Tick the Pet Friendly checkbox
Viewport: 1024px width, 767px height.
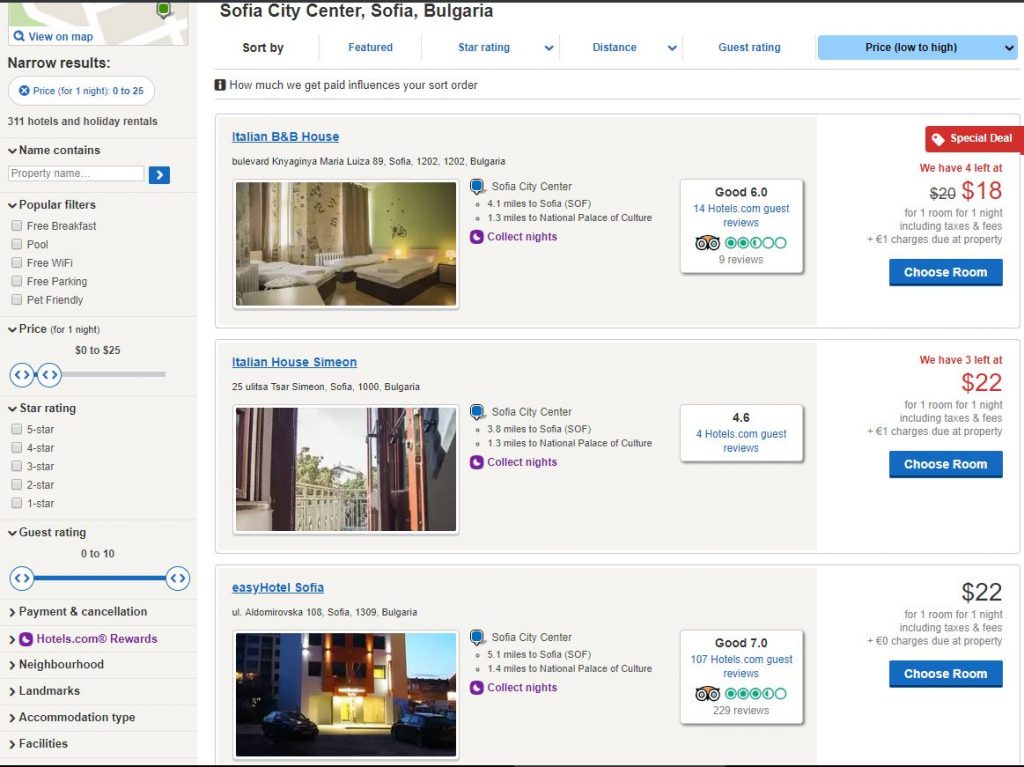(x=17, y=300)
